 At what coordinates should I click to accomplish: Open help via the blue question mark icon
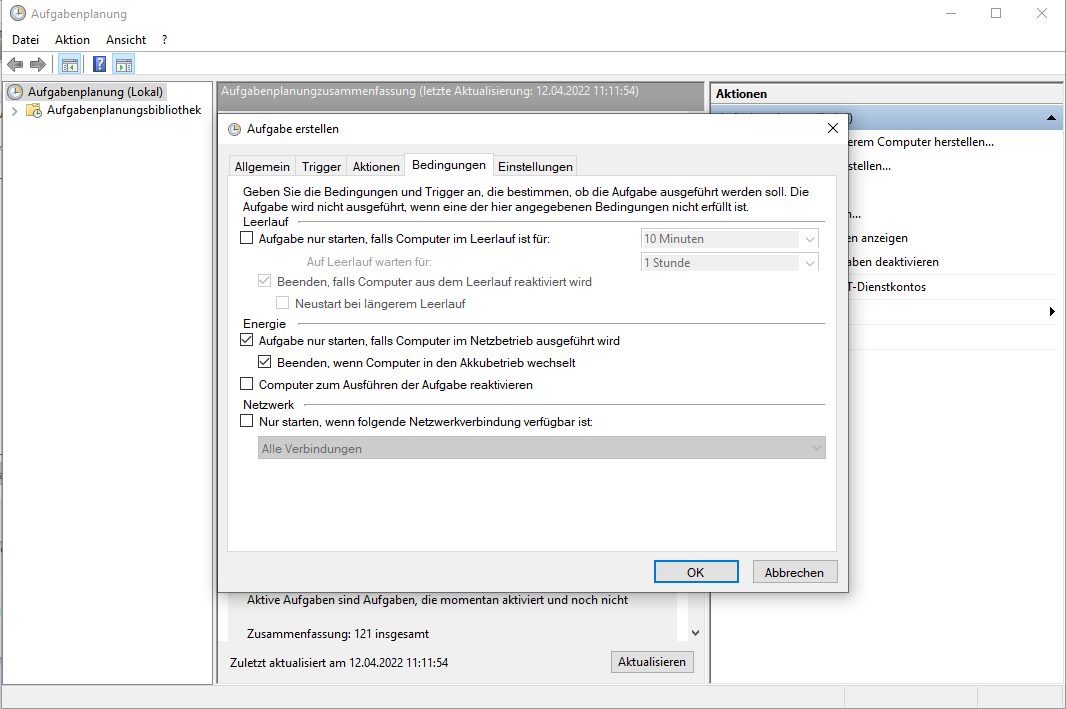99,65
